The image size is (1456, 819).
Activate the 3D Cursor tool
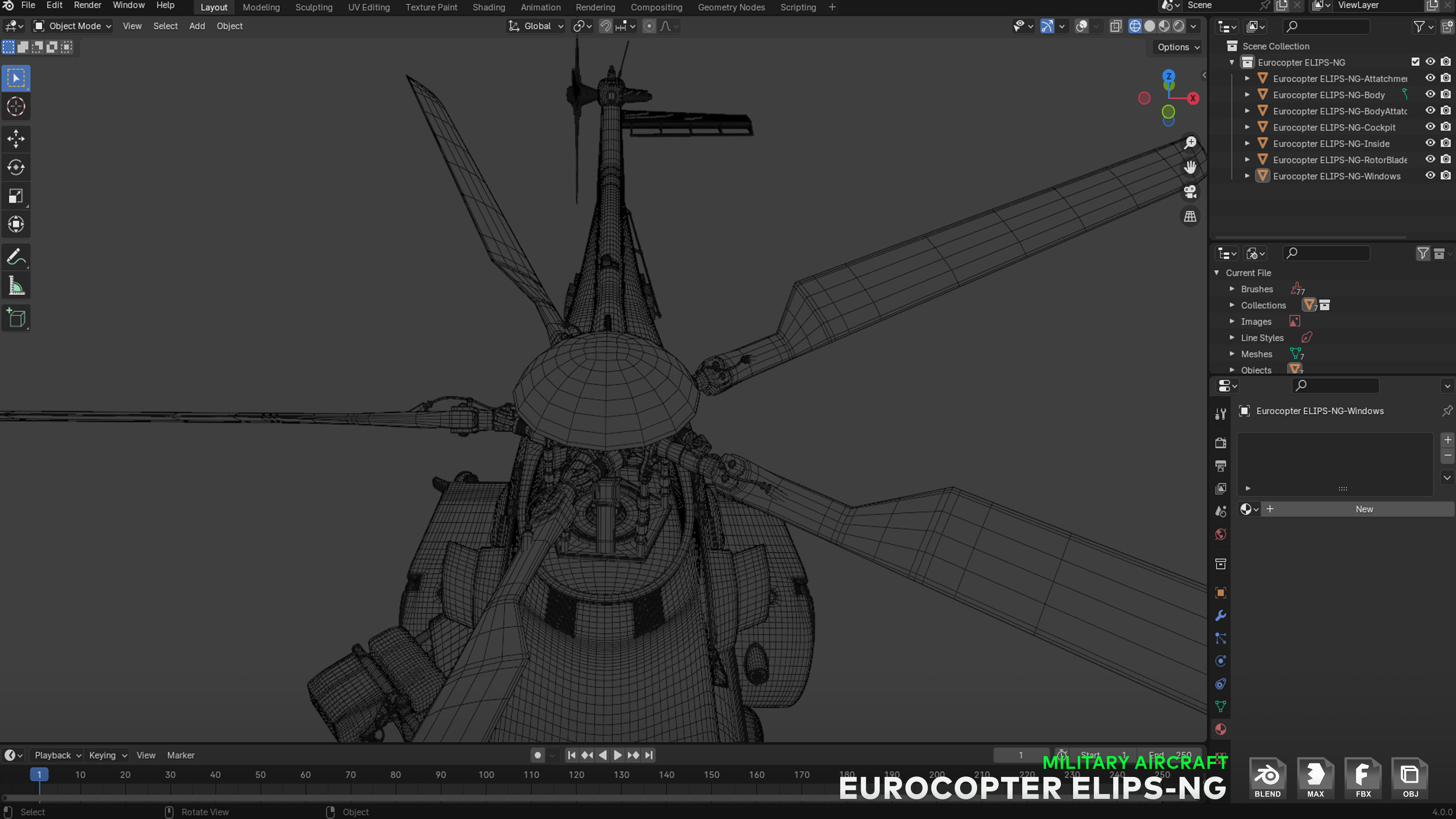click(16, 106)
